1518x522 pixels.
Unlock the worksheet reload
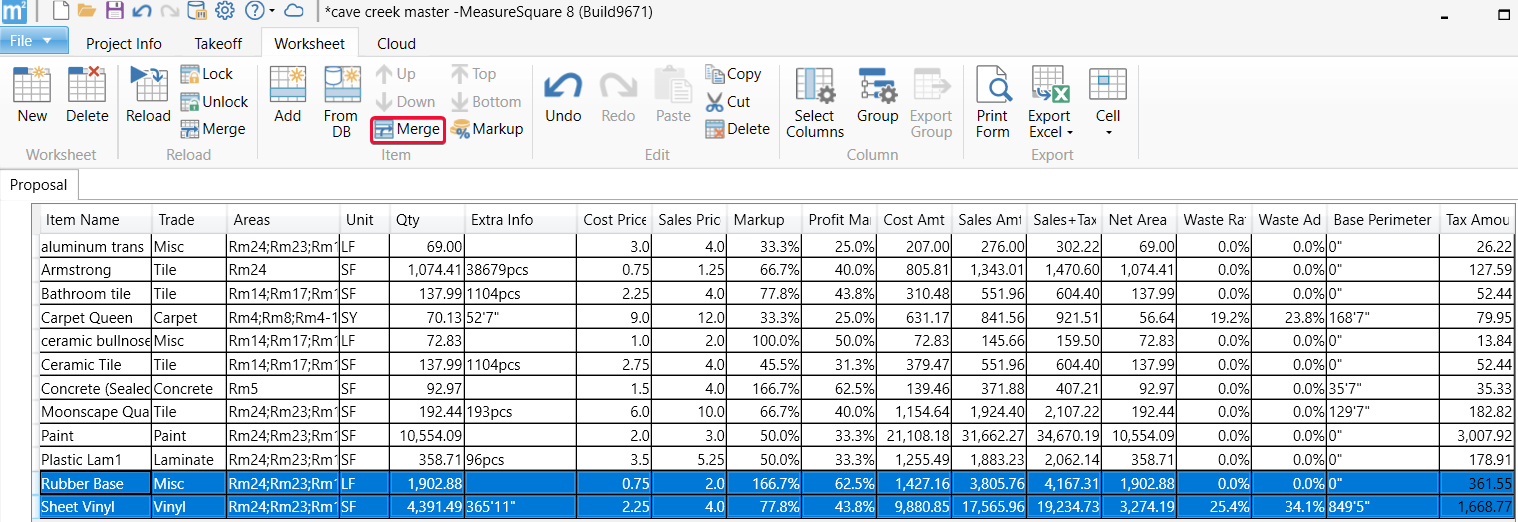[214, 102]
